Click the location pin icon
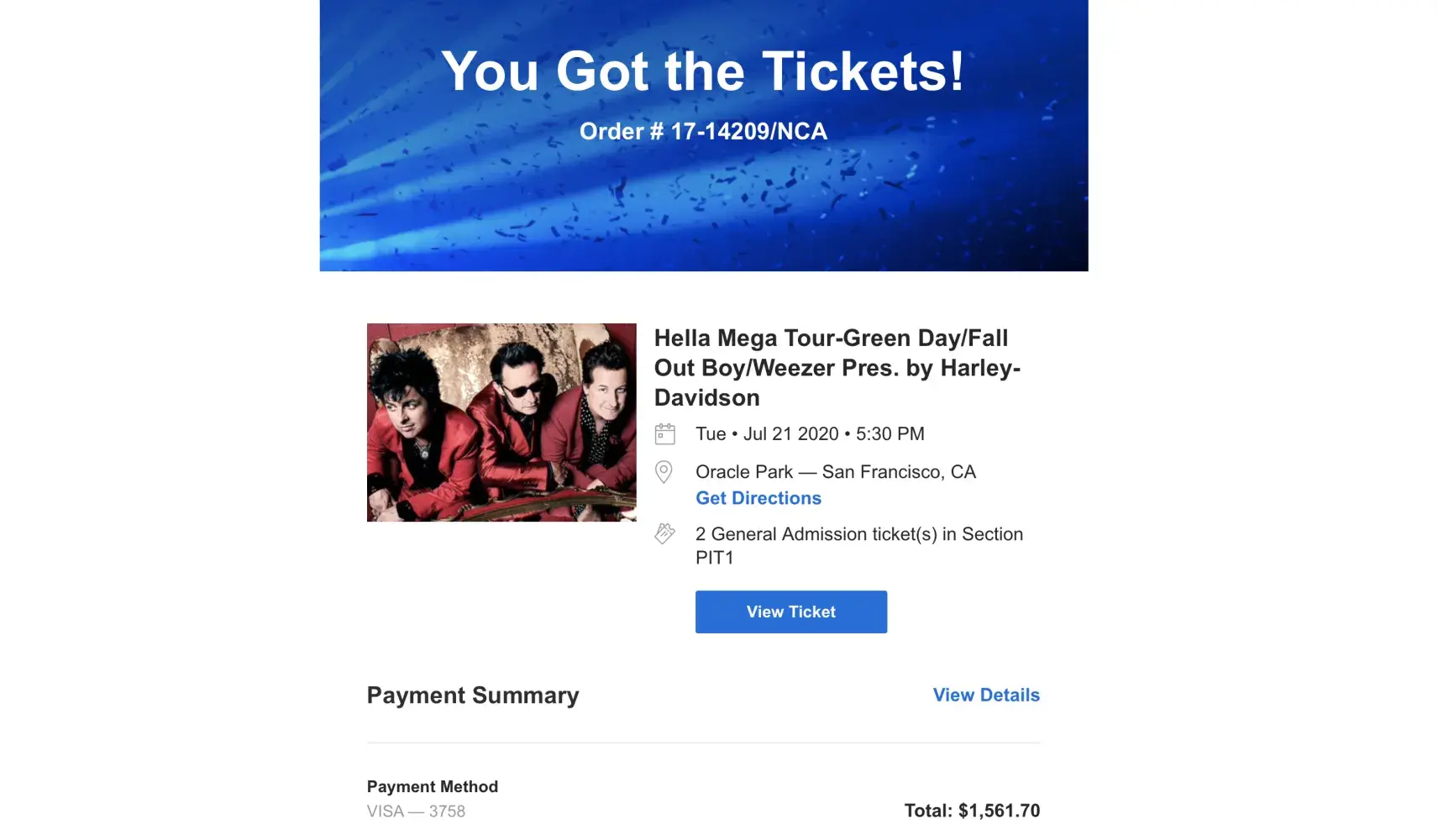The width and height of the screenshot is (1438, 840). pyautogui.click(x=664, y=472)
